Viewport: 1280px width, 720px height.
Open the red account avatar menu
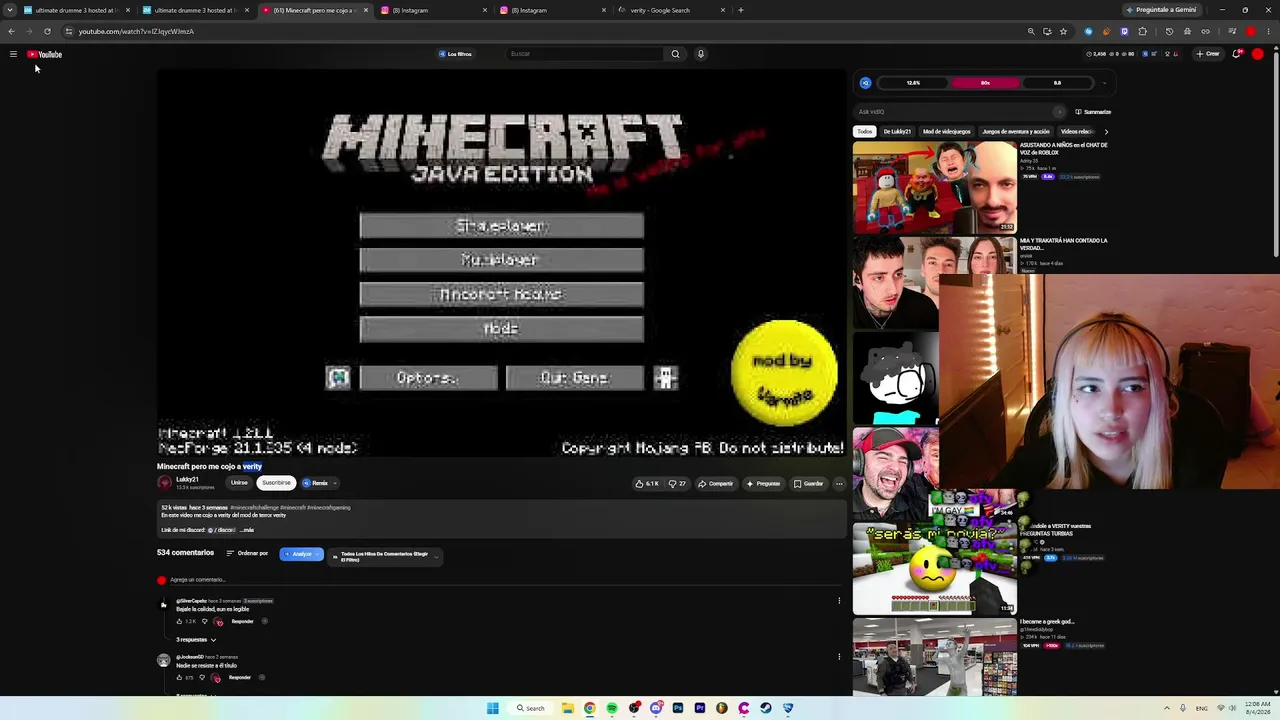1258,54
